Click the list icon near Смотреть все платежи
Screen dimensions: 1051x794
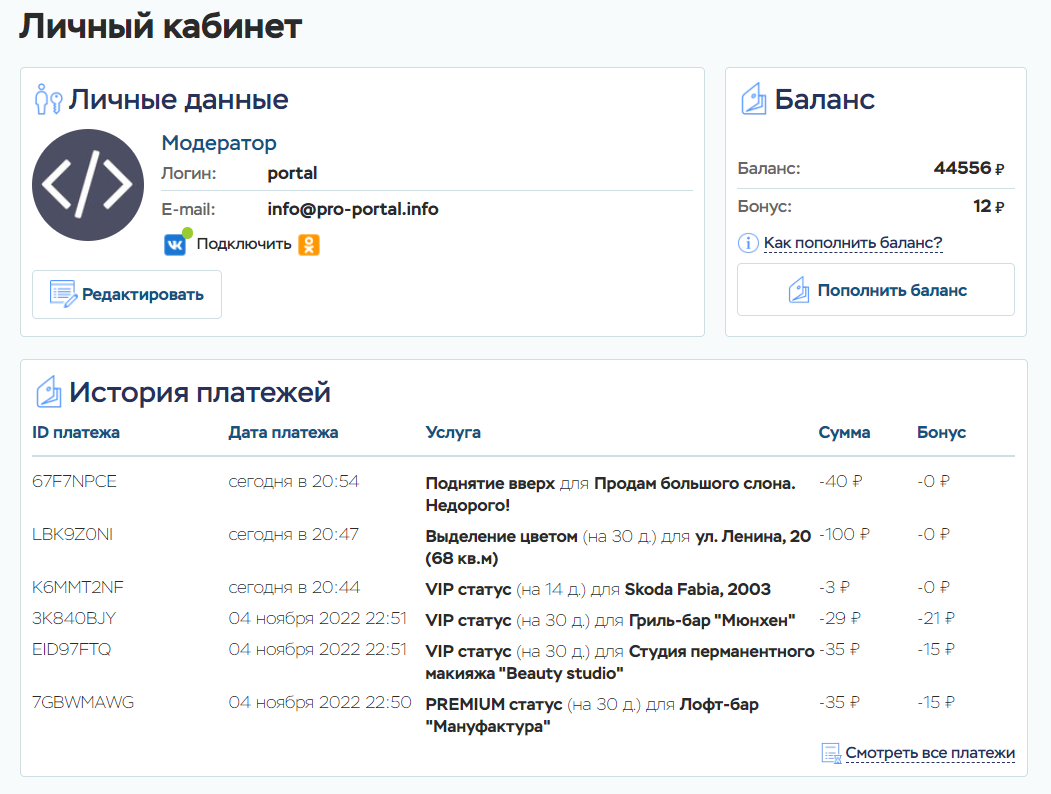830,753
